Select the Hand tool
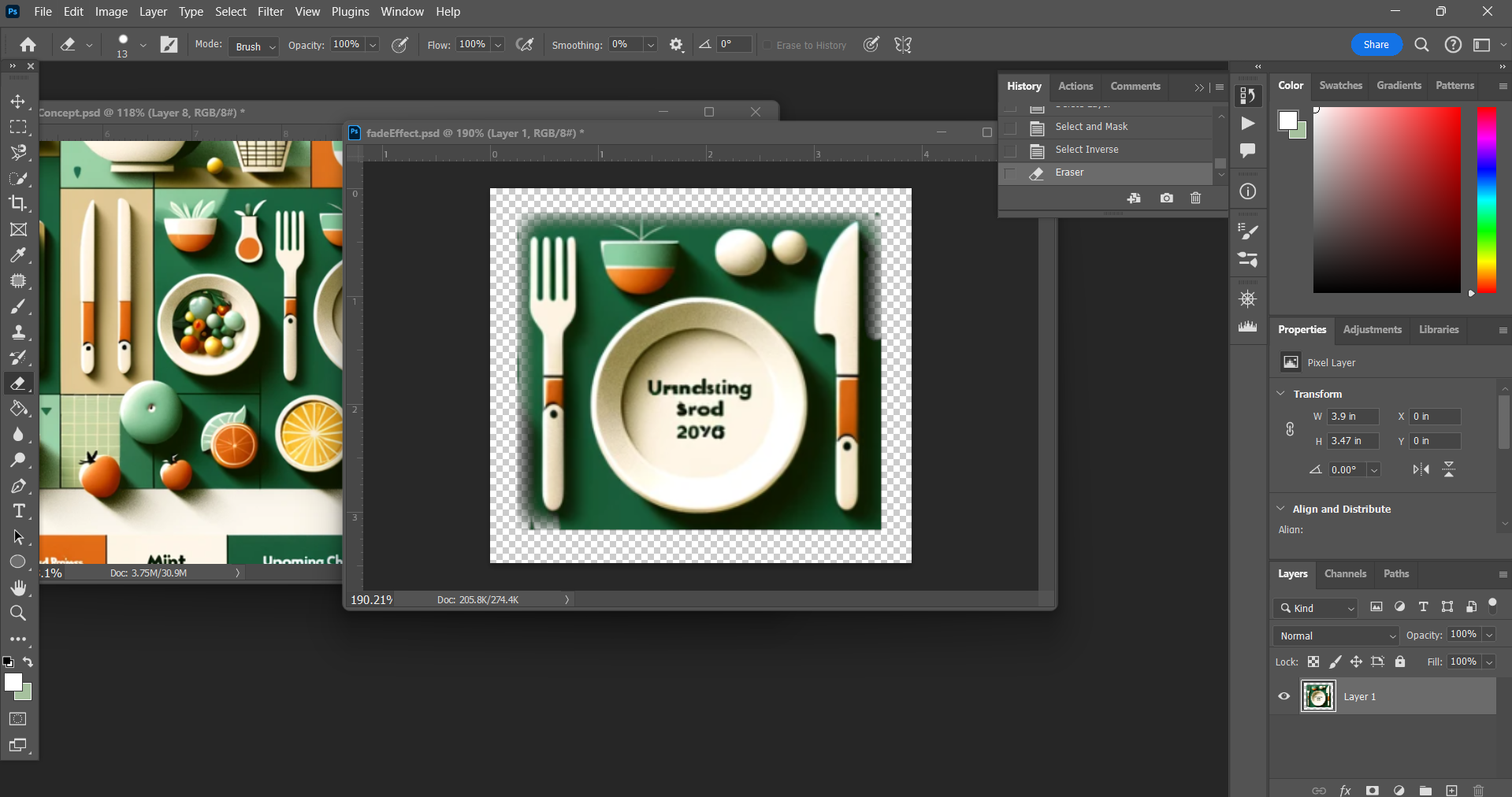 18,588
